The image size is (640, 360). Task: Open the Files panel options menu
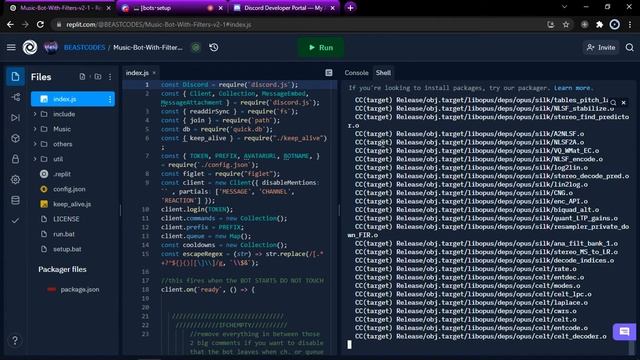pos(110,77)
